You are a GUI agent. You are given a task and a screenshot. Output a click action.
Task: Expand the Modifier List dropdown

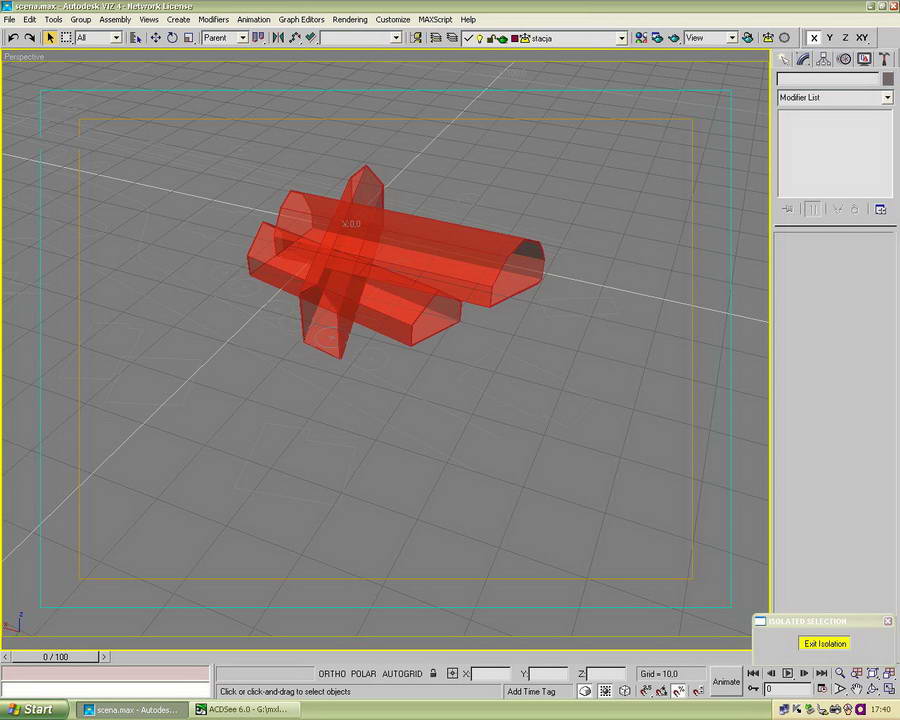[x=886, y=98]
